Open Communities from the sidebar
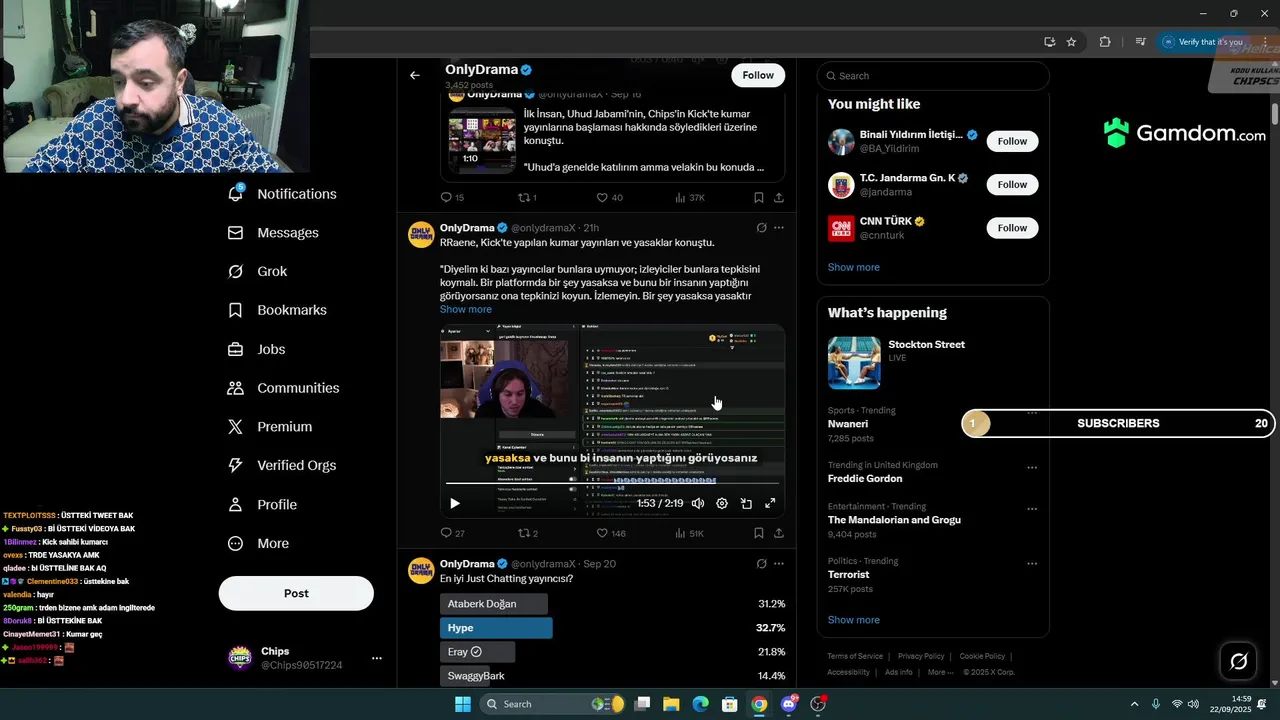1280x720 pixels. 284,388
